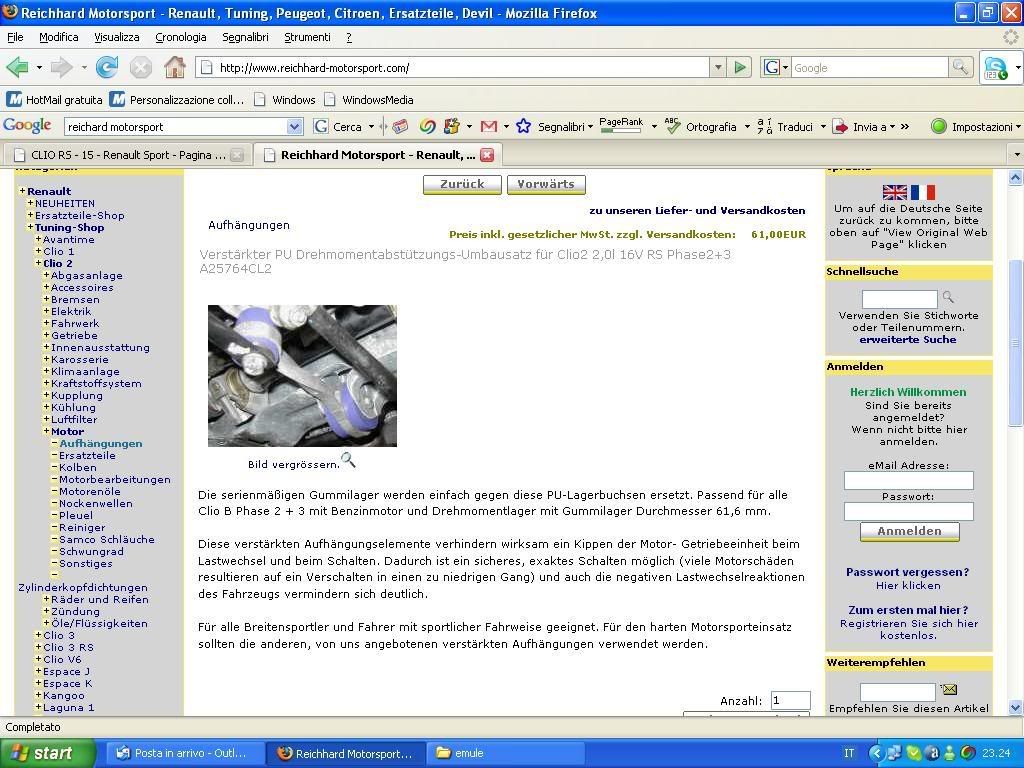Click the Traduci translate button
This screenshot has height=768, width=1024.
coord(785,127)
